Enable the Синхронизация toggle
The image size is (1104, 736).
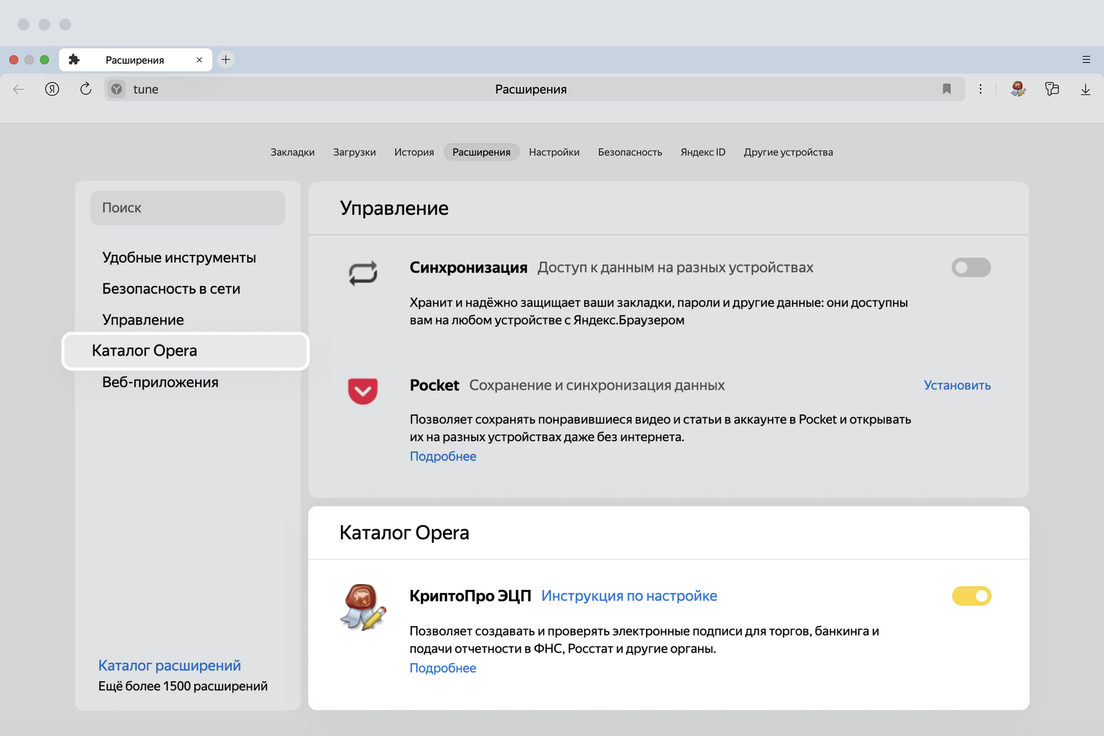(x=971, y=268)
